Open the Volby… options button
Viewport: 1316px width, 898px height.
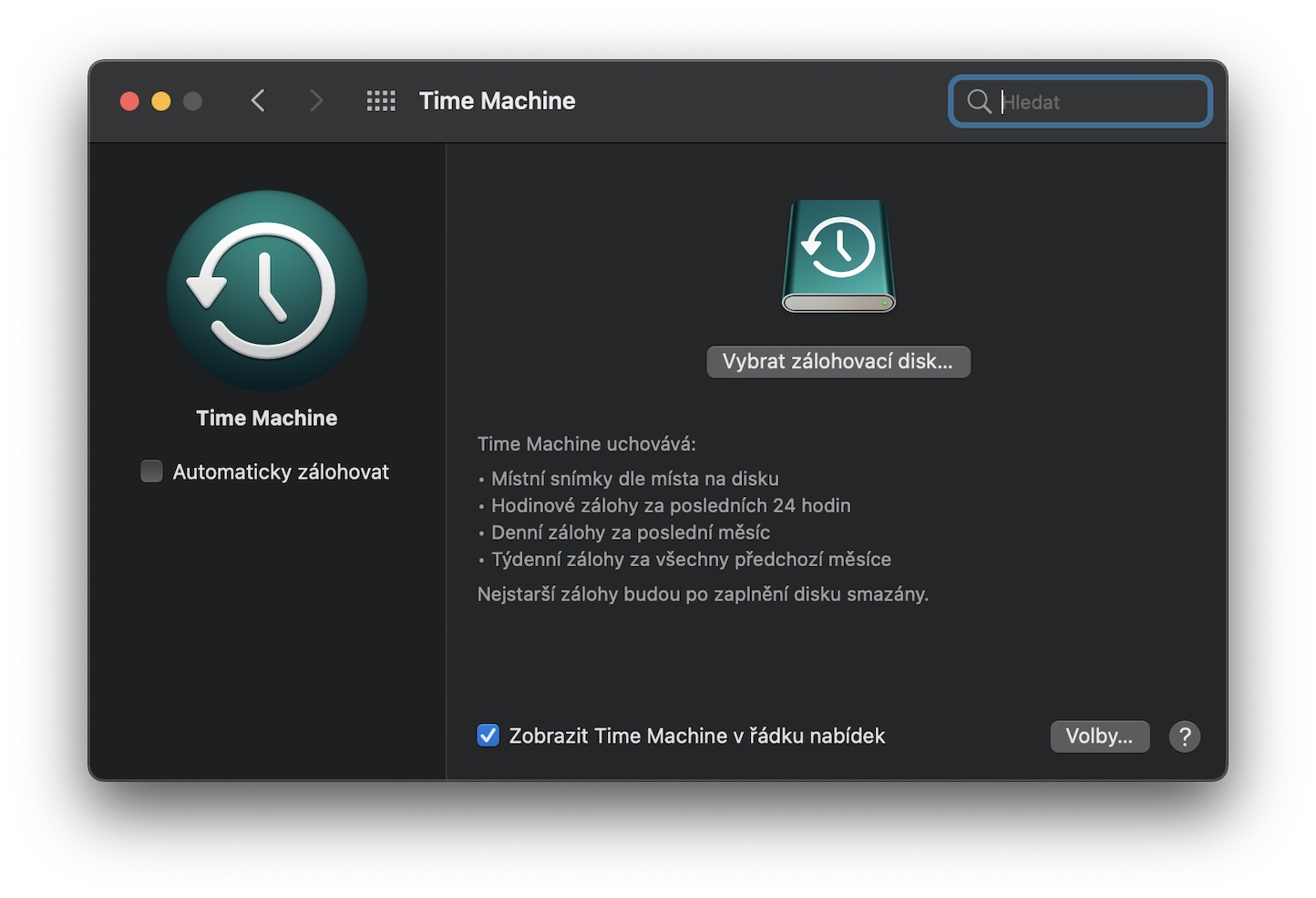(1100, 737)
